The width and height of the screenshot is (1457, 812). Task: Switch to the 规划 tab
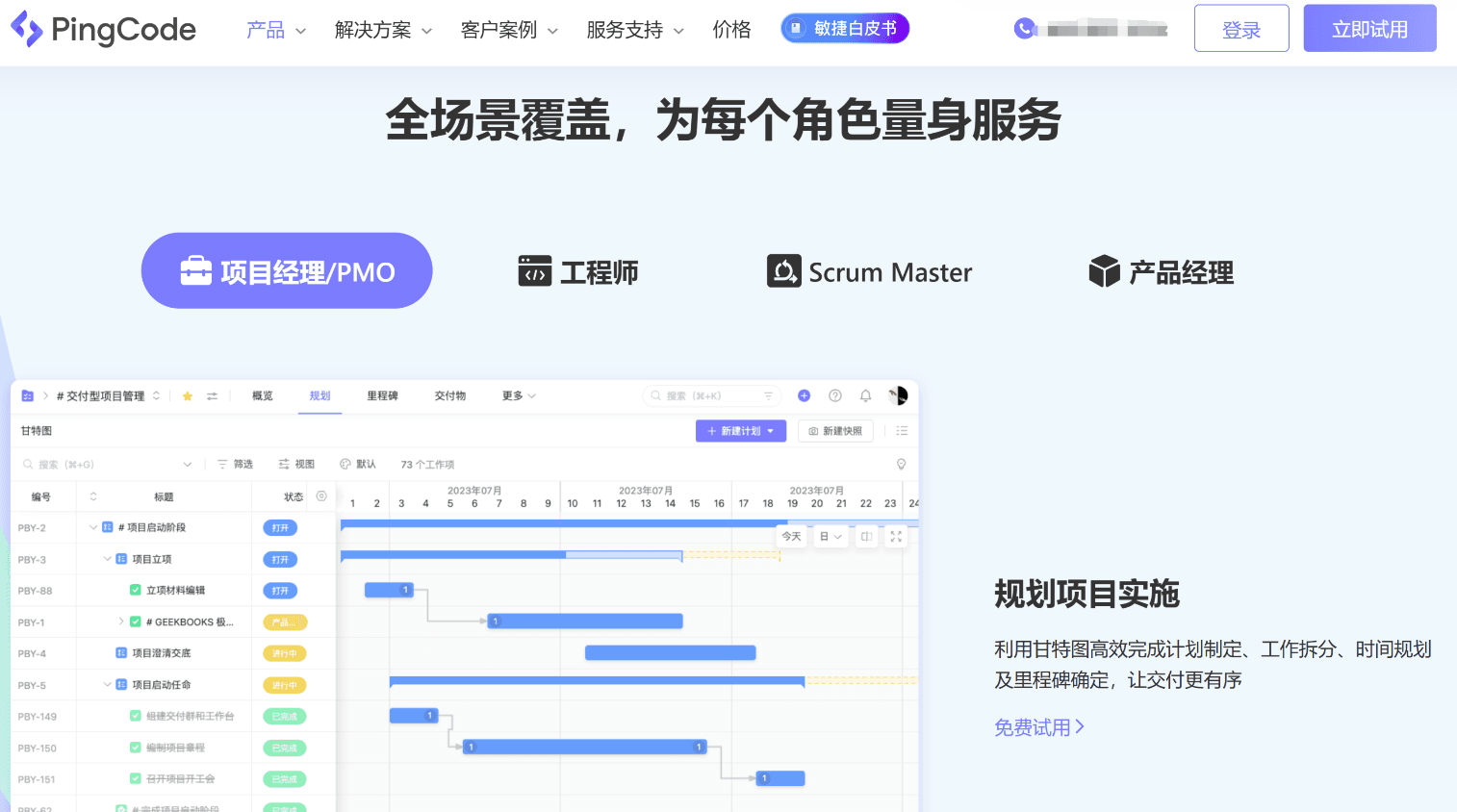320,396
